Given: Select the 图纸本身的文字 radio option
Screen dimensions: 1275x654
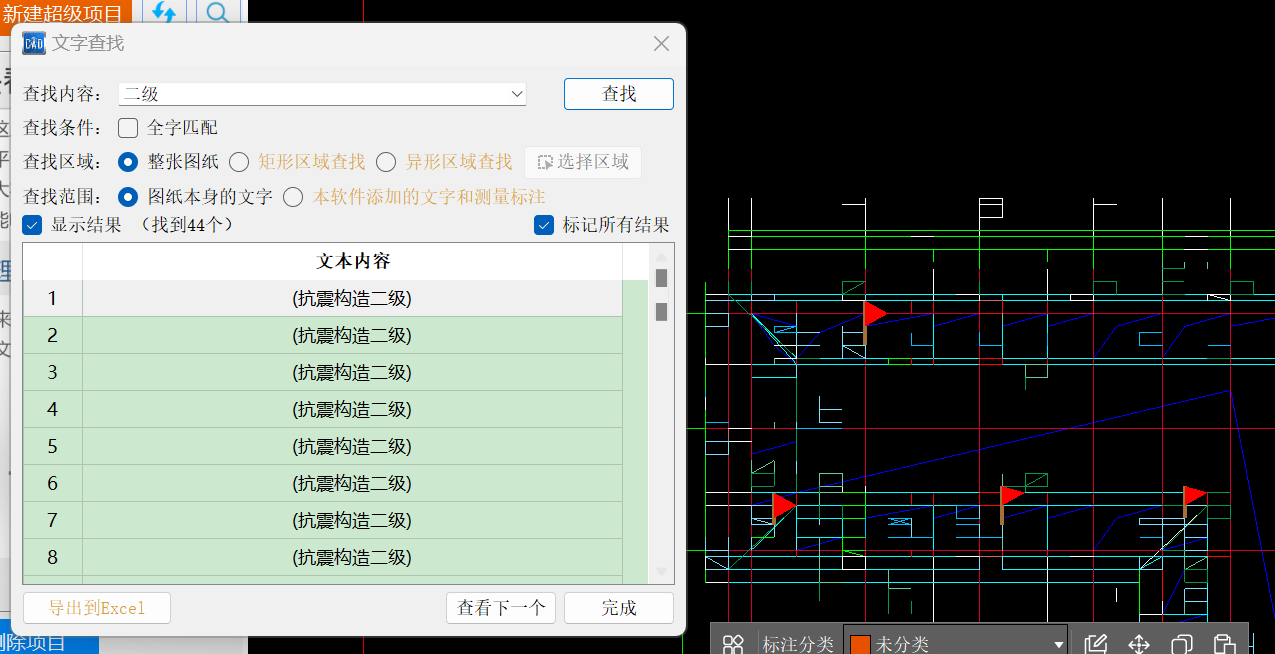Looking at the screenshot, I should (x=128, y=197).
